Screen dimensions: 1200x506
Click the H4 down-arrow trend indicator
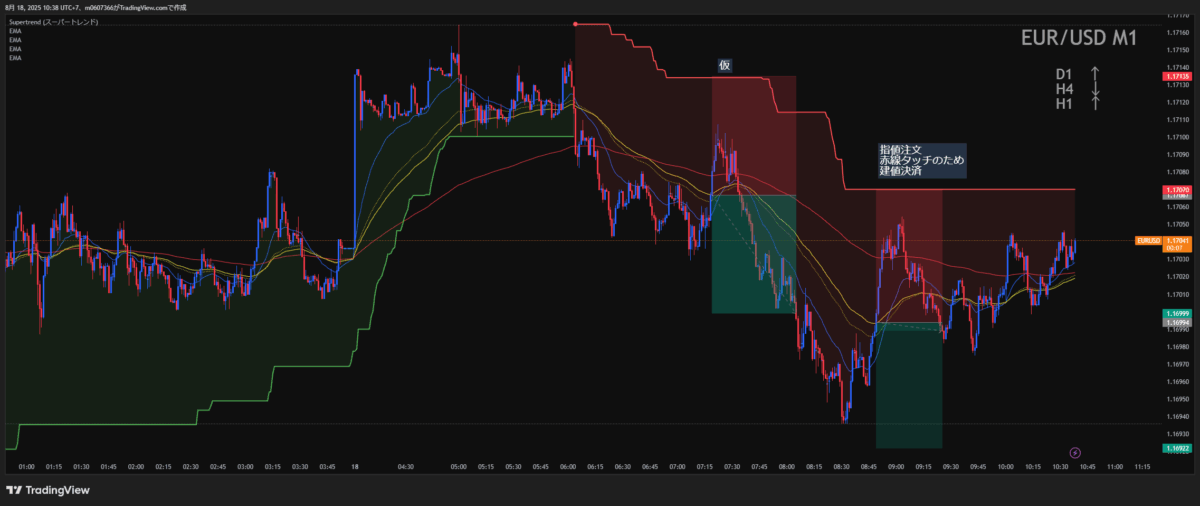pyautogui.click(x=1095, y=89)
